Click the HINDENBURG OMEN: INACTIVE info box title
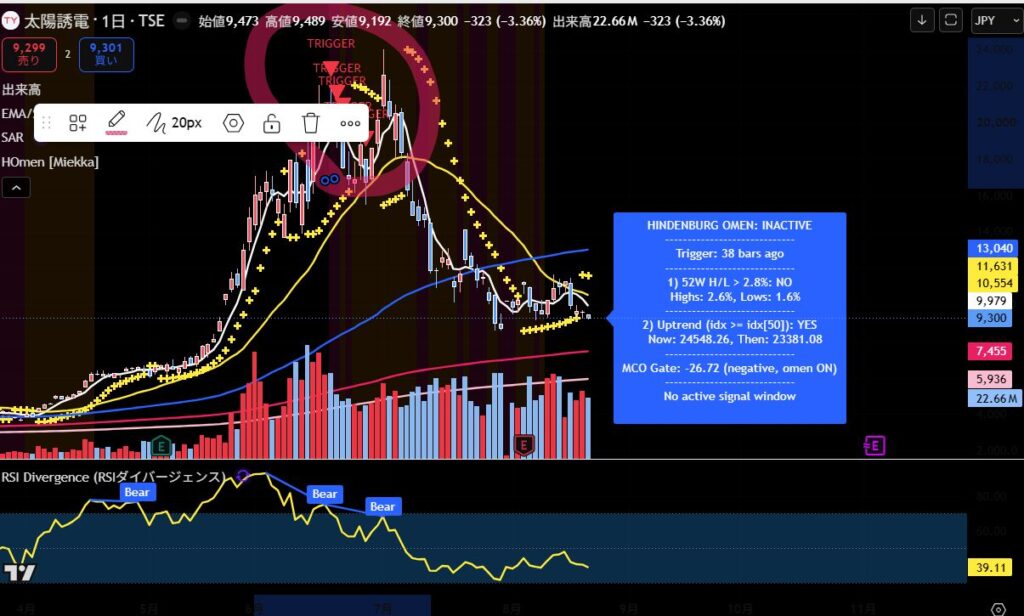The height and width of the screenshot is (616, 1024). tap(729, 225)
